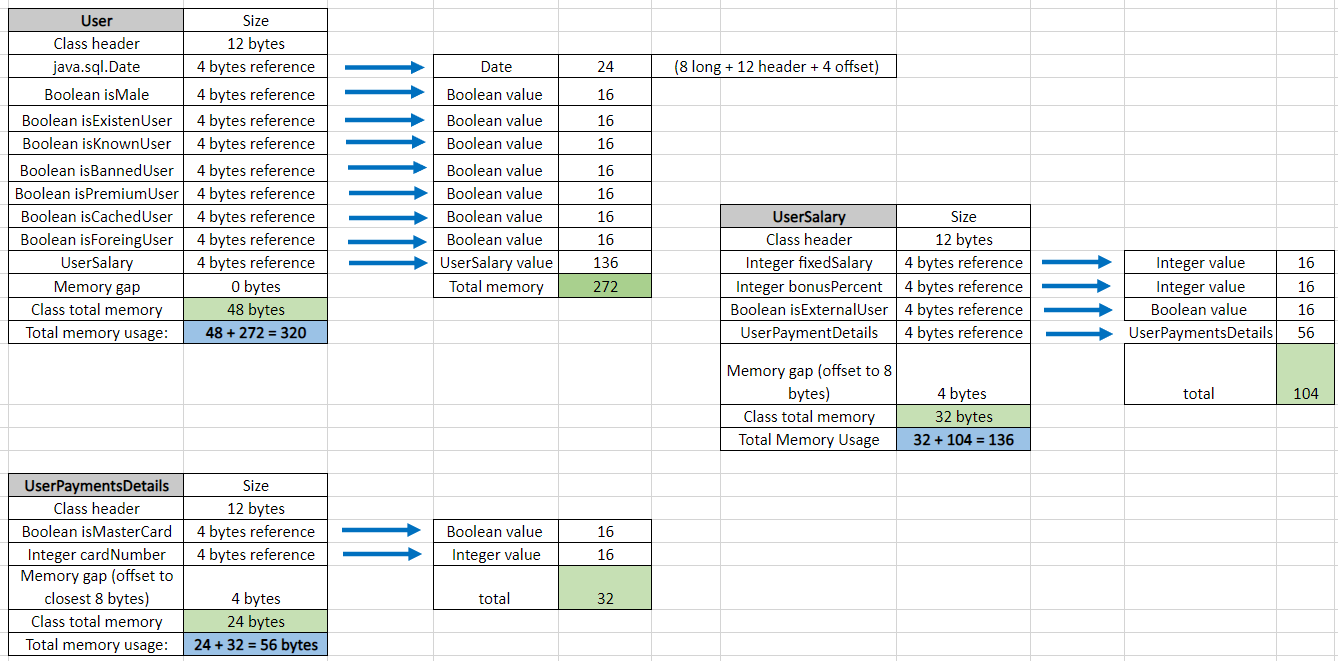Viewport: 1338px width, 661px height.
Task: Click the arrow beside Boolean isMale
Action: point(385,93)
